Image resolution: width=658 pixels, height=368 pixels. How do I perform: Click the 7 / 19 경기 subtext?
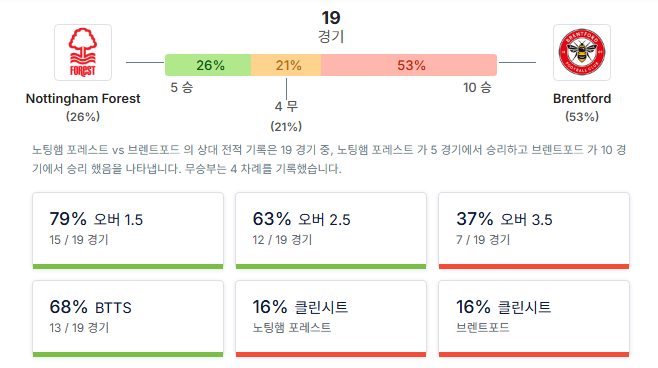pos(483,240)
